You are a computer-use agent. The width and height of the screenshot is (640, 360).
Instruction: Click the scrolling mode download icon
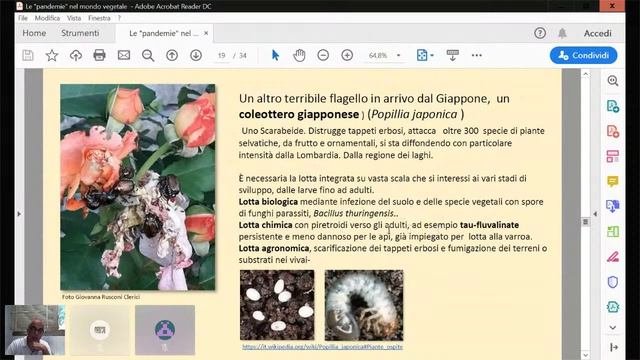pyautogui.click(x=453, y=55)
